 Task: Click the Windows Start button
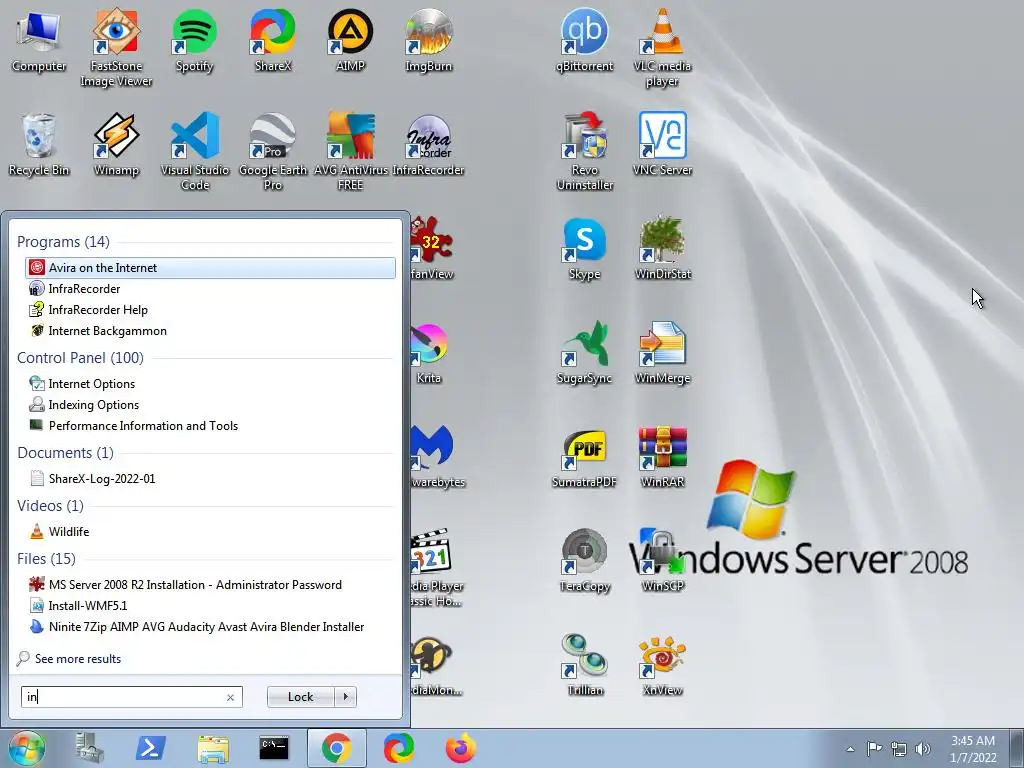27,748
